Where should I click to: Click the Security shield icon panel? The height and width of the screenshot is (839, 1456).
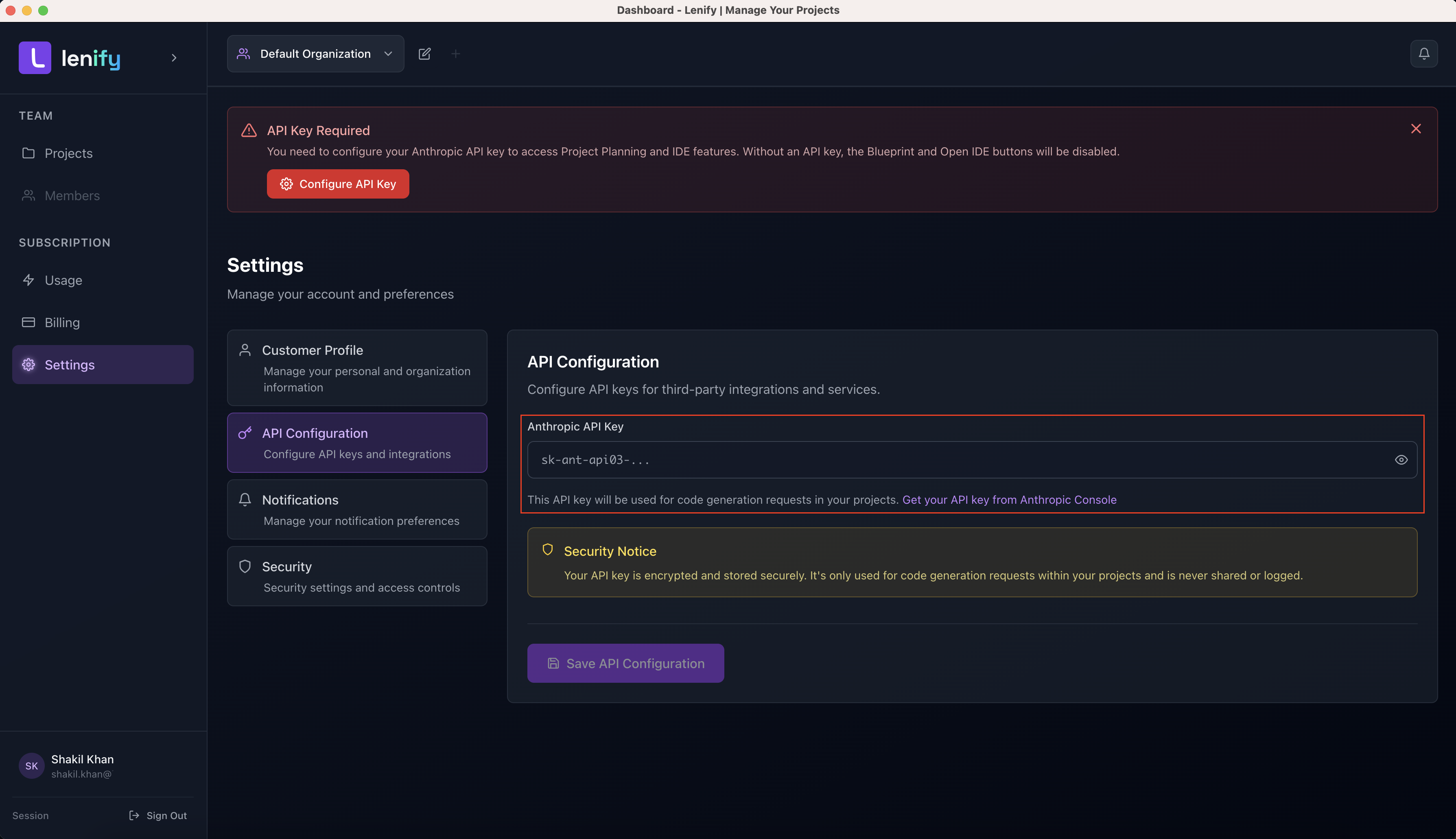[x=244, y=566]
